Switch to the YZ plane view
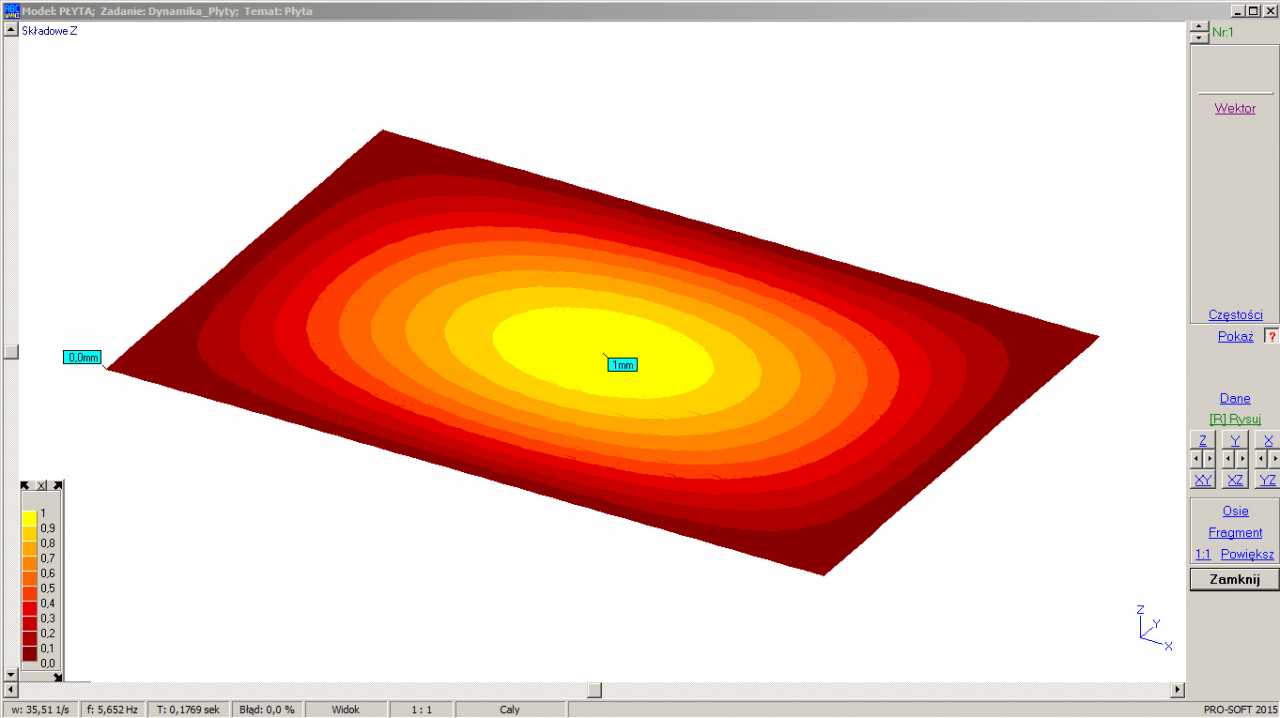Viewport: 1280px width, 718px height. click(x=1267, y=480)
